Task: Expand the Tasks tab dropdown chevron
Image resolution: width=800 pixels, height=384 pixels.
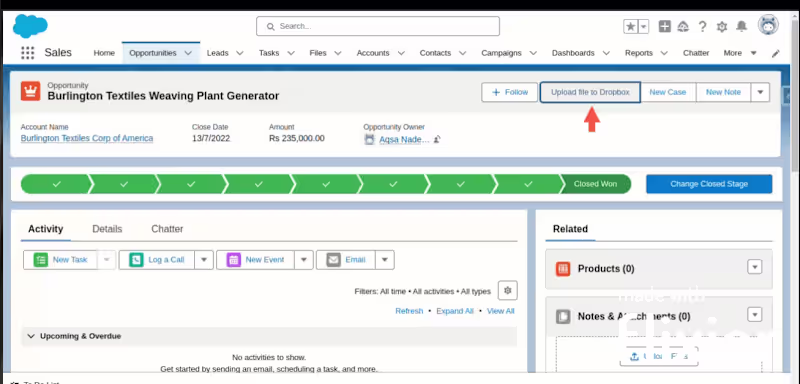Action: (291, 53)
